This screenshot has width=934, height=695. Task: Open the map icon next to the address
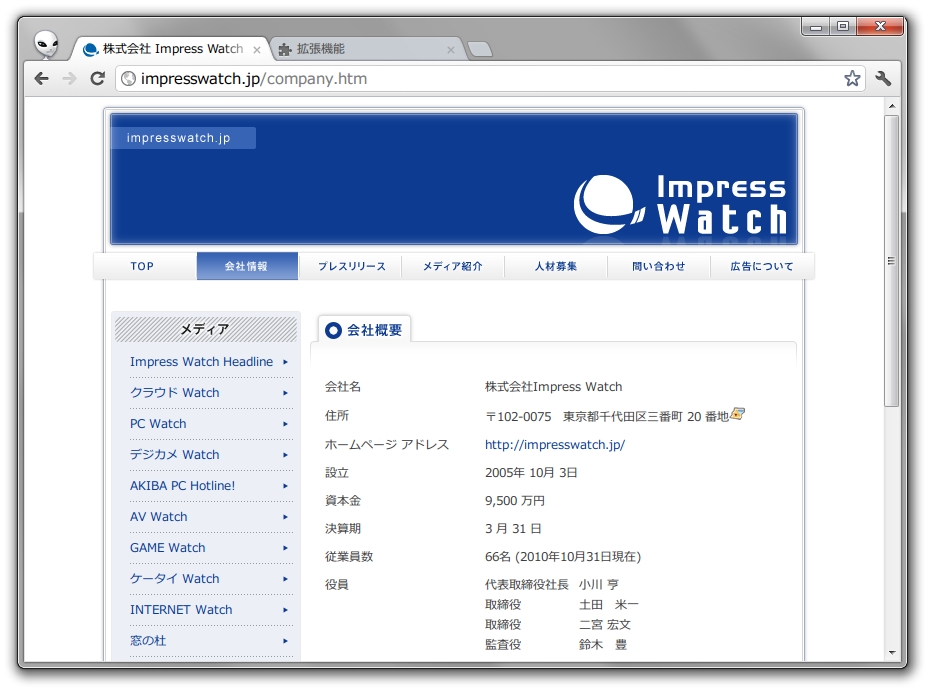737,413
